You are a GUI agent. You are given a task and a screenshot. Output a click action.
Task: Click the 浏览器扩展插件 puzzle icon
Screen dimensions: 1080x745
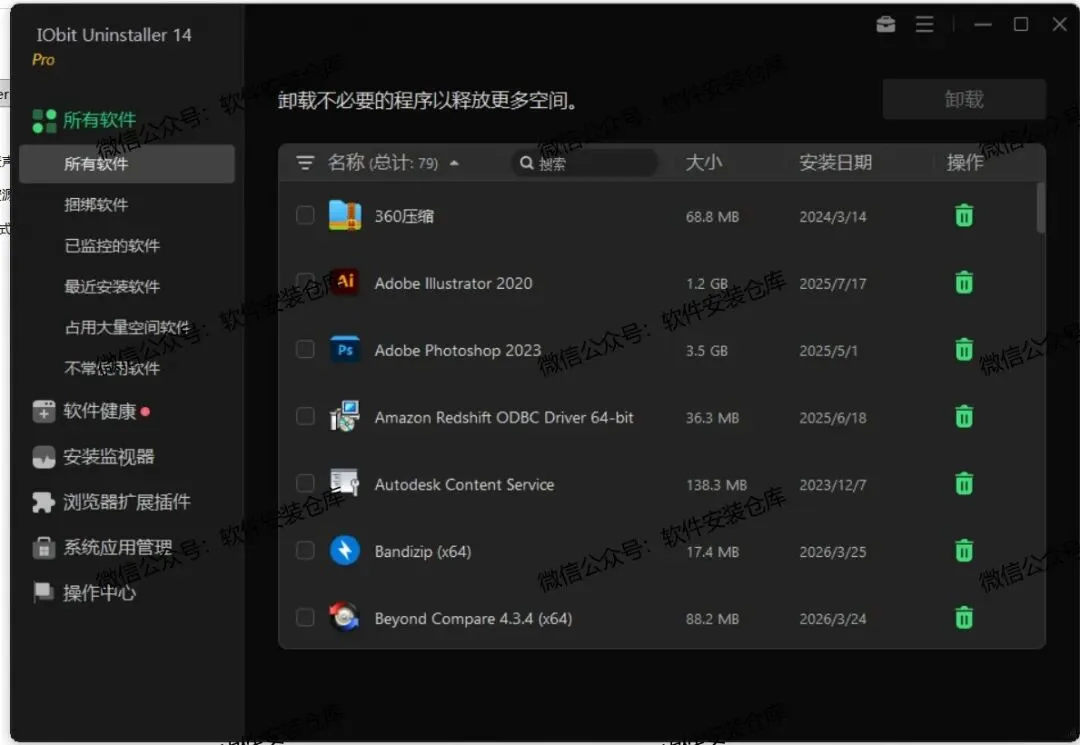click(x=44, y=502)
